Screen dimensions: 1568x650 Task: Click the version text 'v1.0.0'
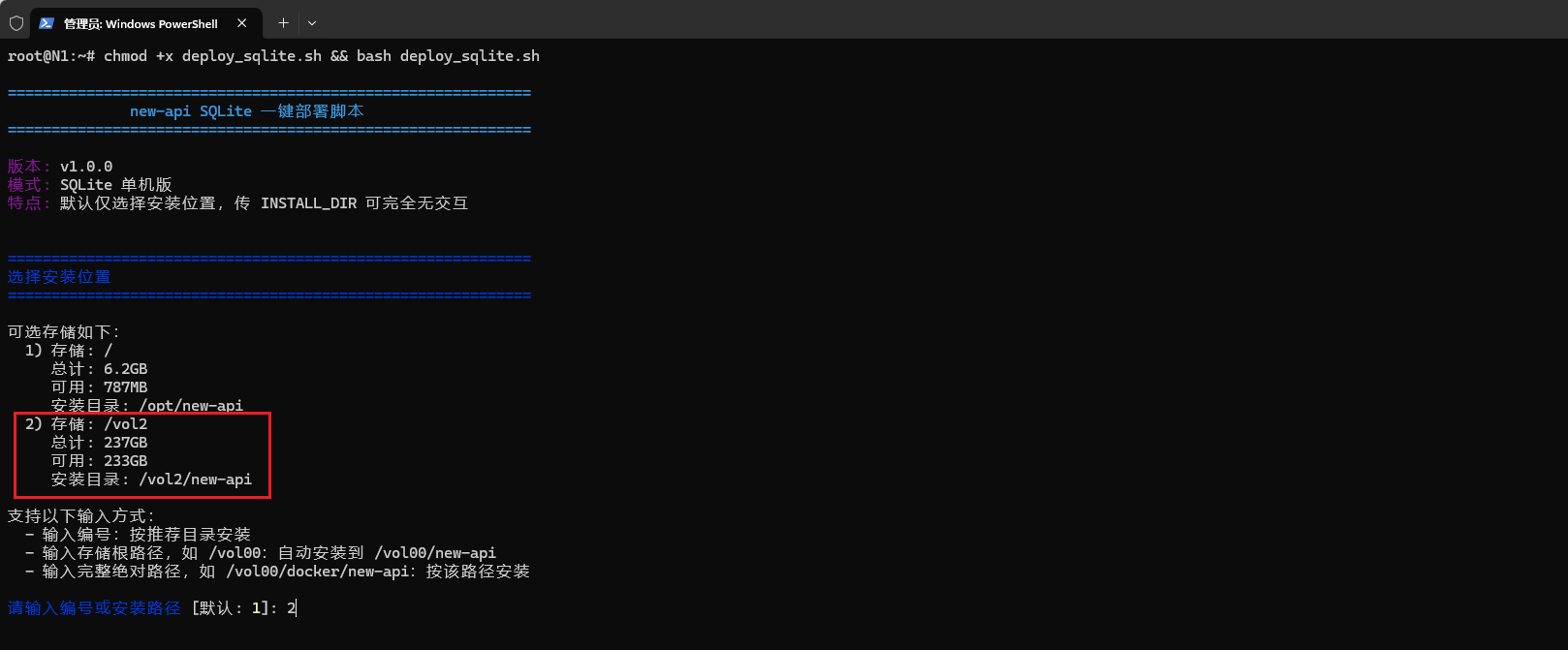(x=86, y=166)
